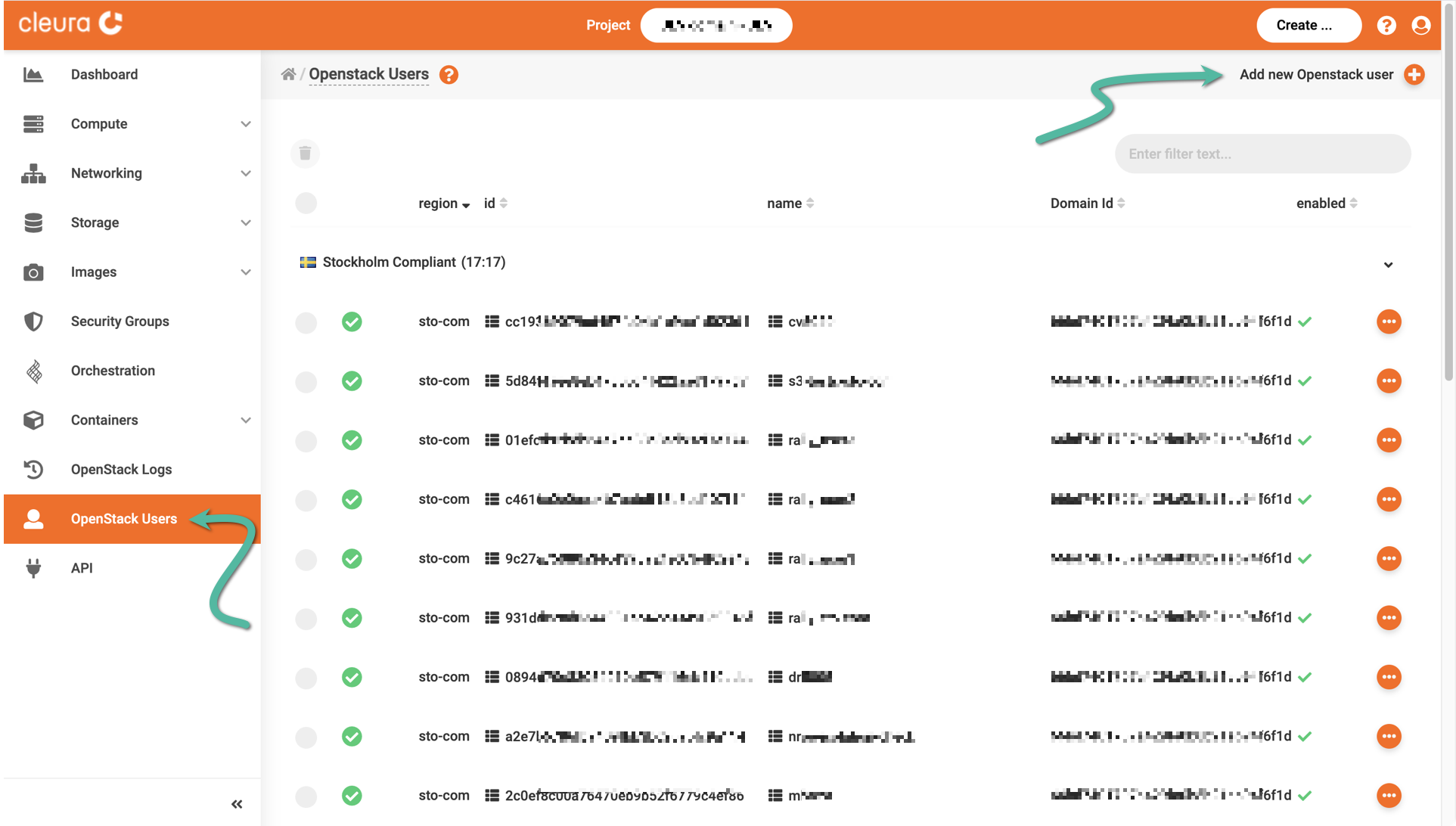Click green status check for cc19 row
Viewport: 1456px width, 826px height.
click(x=352, y=321)
